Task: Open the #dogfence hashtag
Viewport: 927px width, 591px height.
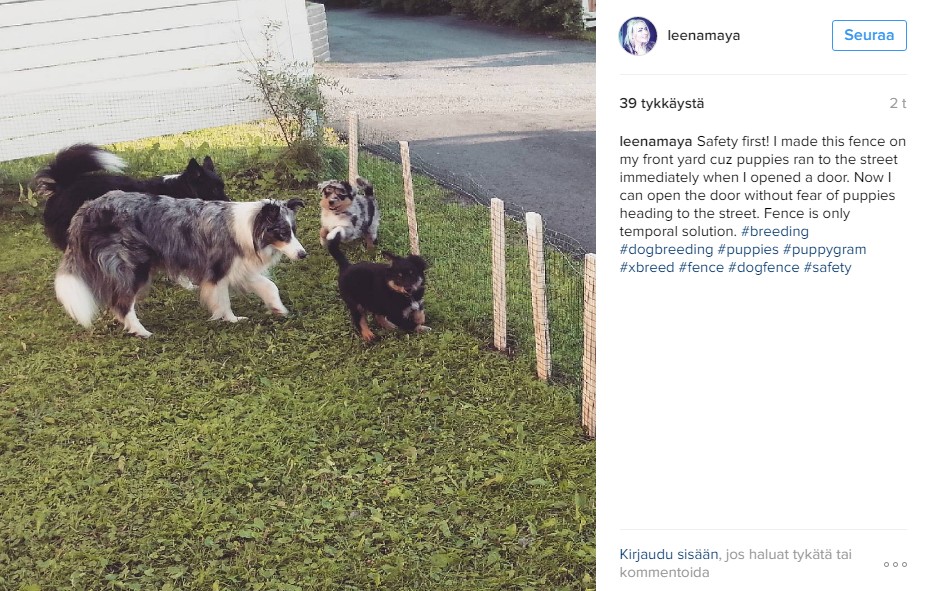Action: [763, 267]
